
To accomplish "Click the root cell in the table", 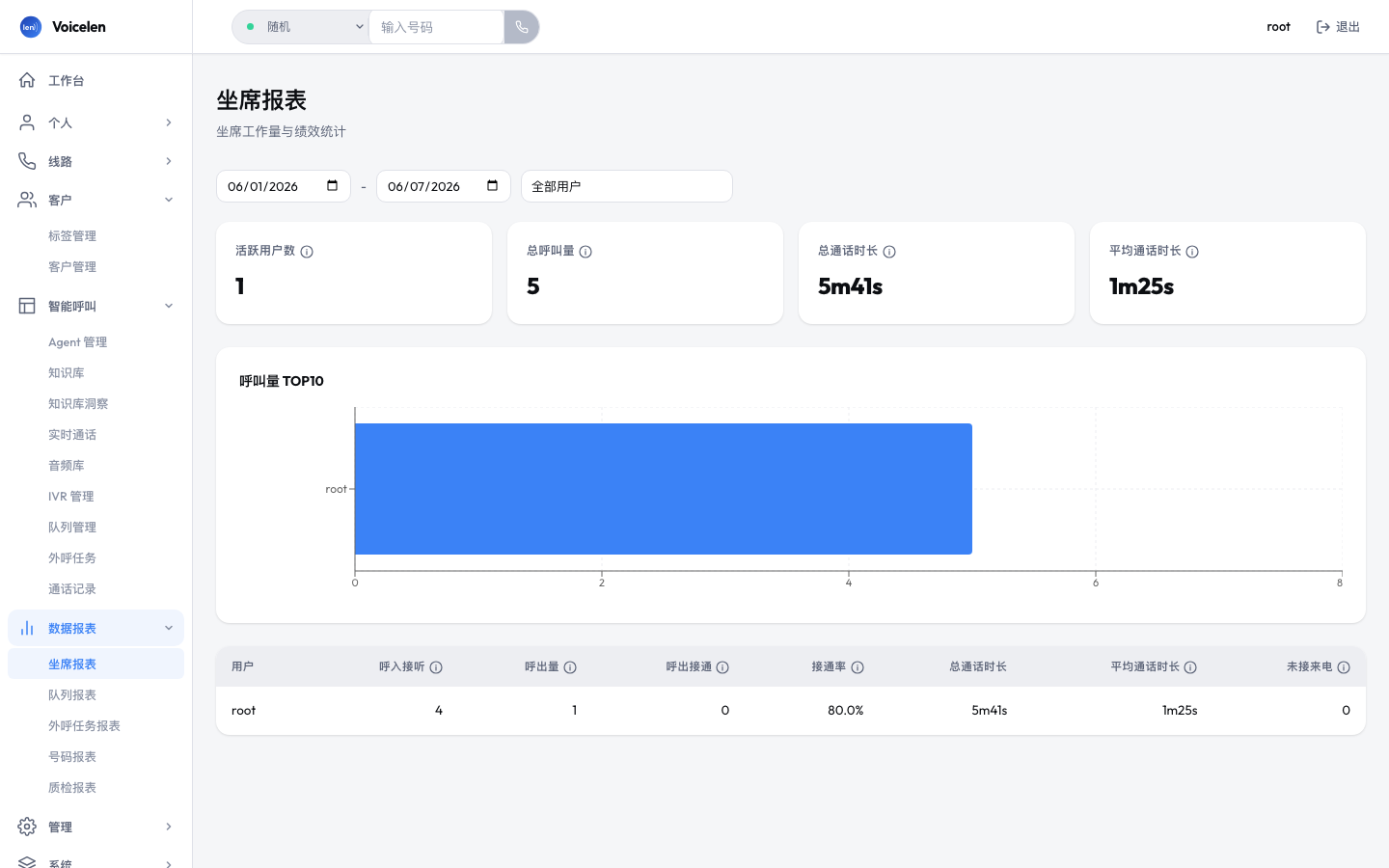I will pos(243,710).
